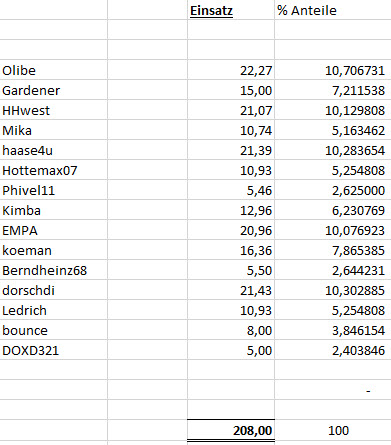The width and height of the screenshot is (391, 445).
Task: Click EMPA's Einsatz value 20,96
Action: 231,230
